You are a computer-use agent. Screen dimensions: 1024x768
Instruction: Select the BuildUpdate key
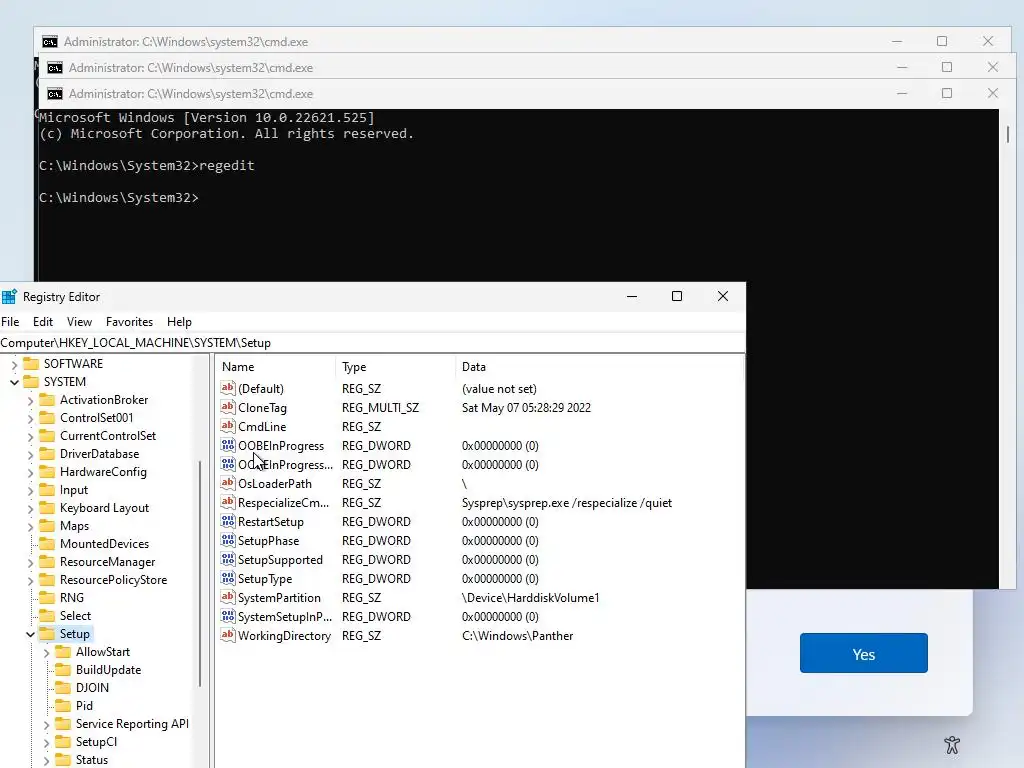(x=108, y=670)
